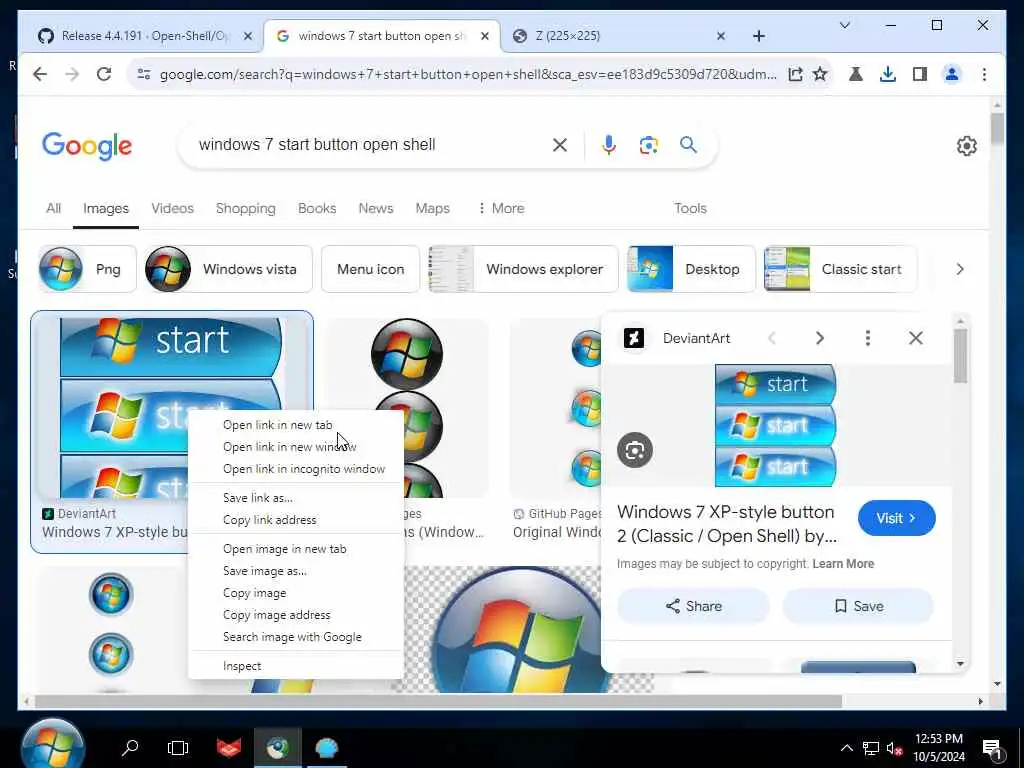
Task: Click Lens icon on preview image
Action: point(635,450)
